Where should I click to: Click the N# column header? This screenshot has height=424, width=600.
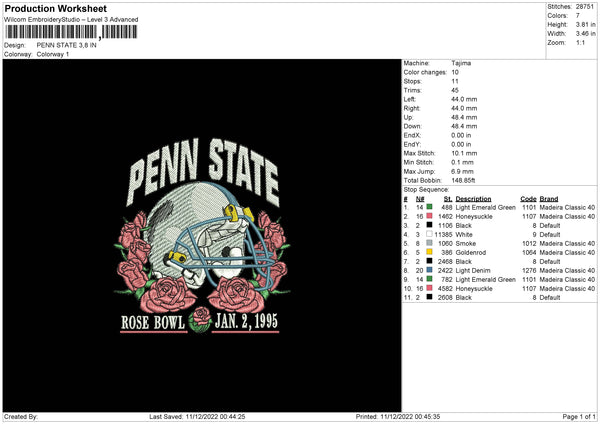pyautogui.click(x=420, y=199)
